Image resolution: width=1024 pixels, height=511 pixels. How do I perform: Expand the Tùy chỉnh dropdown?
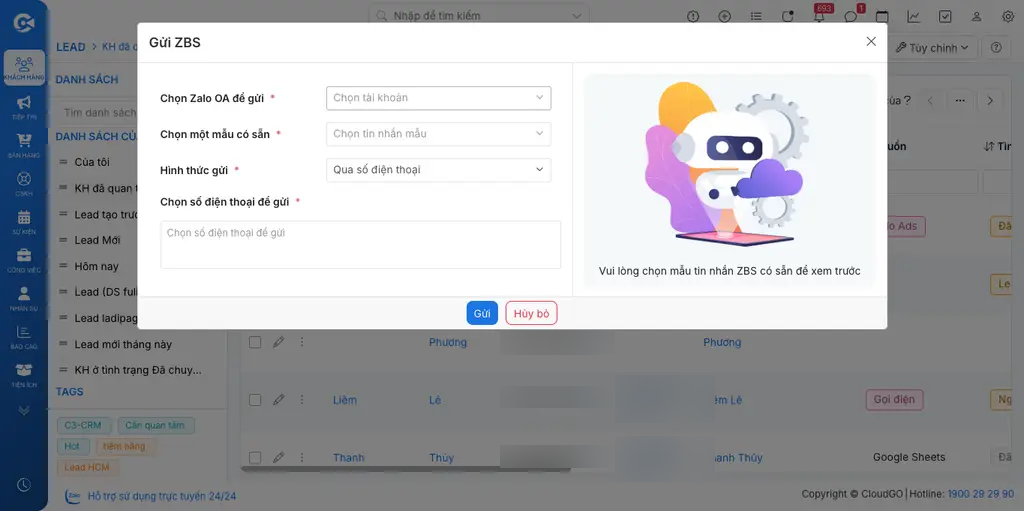click(x=934, y=48)
